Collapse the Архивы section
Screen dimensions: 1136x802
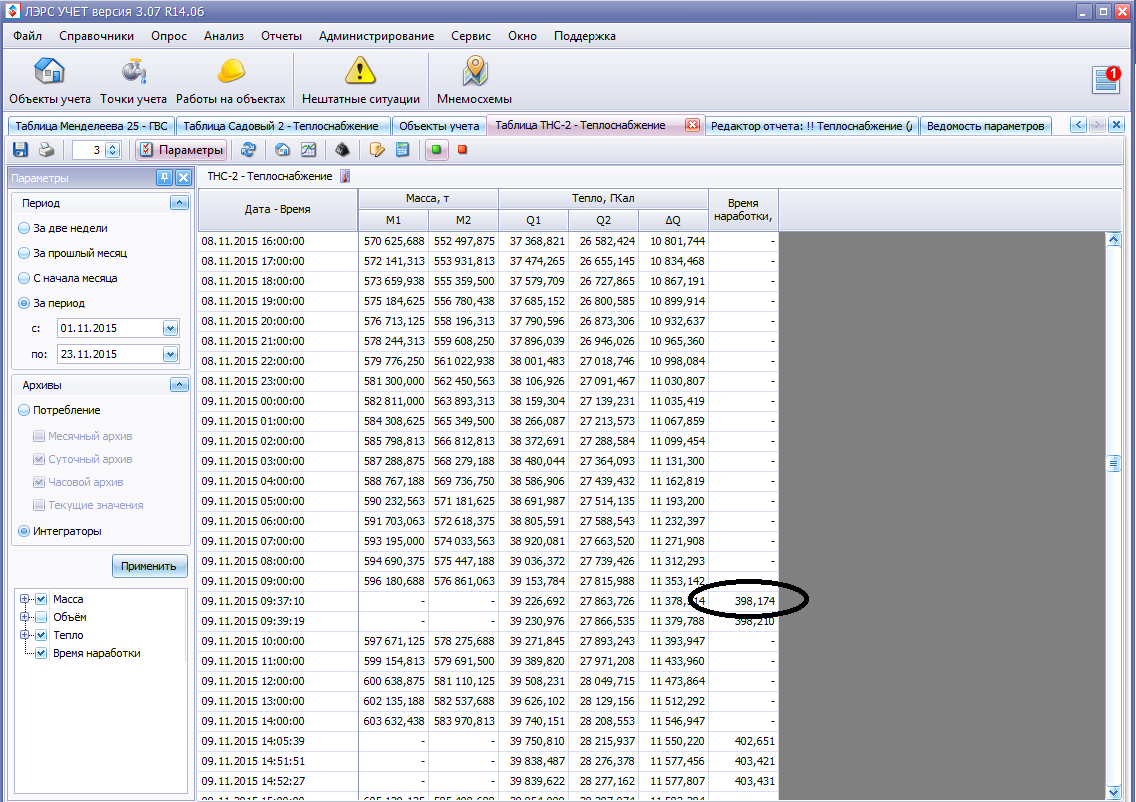click(179, 385)
